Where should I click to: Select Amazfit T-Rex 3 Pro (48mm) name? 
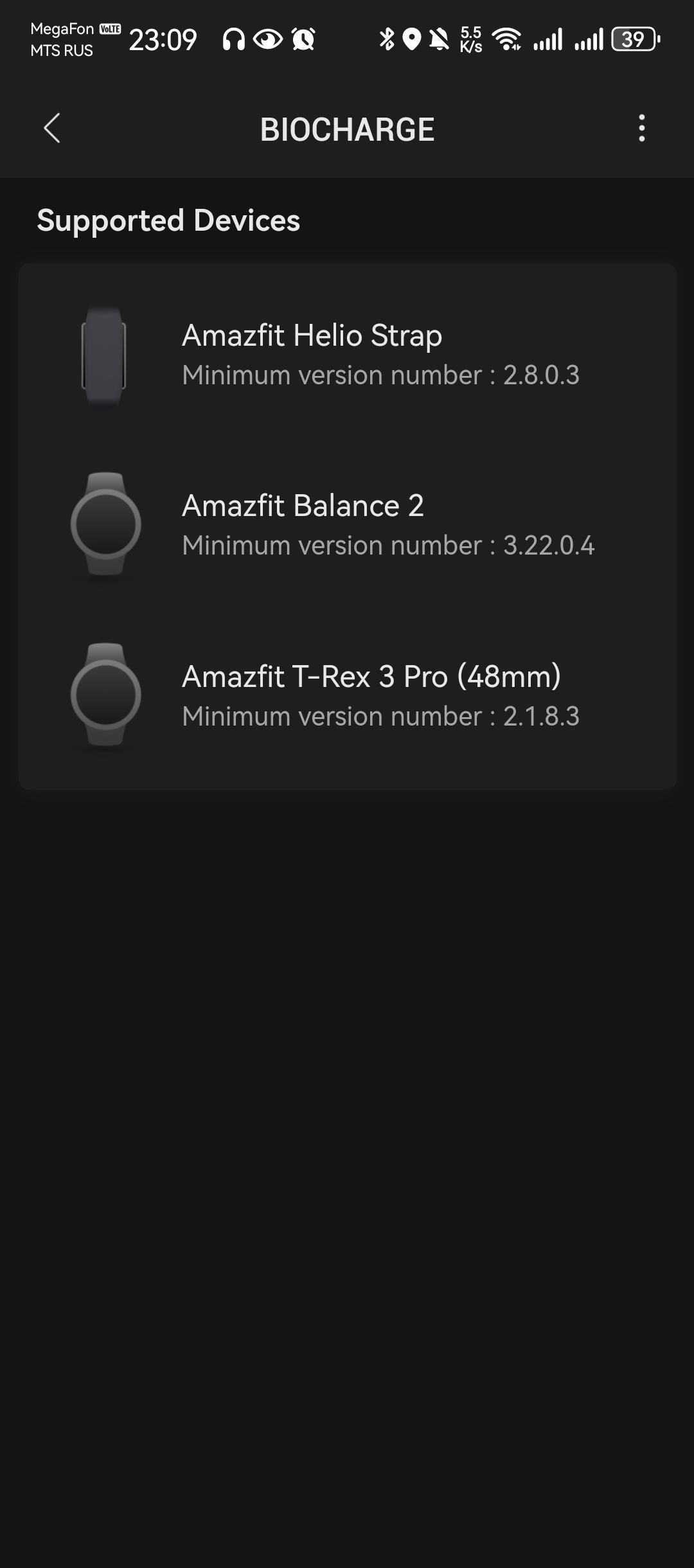371,676
